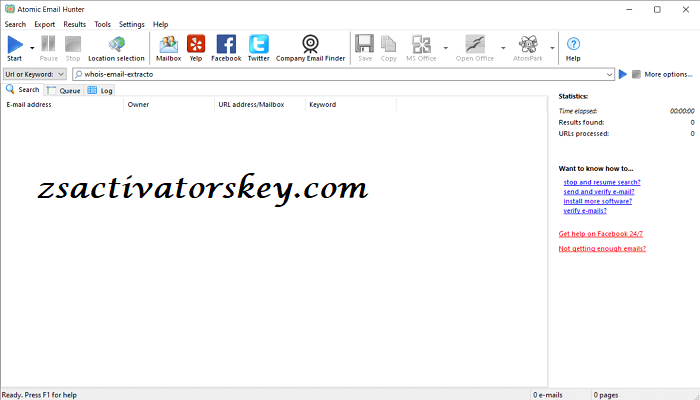This screenshot has height=400, width=700.
Task: Open 'stop and resume search?' link
Action: tap(602, 182)
